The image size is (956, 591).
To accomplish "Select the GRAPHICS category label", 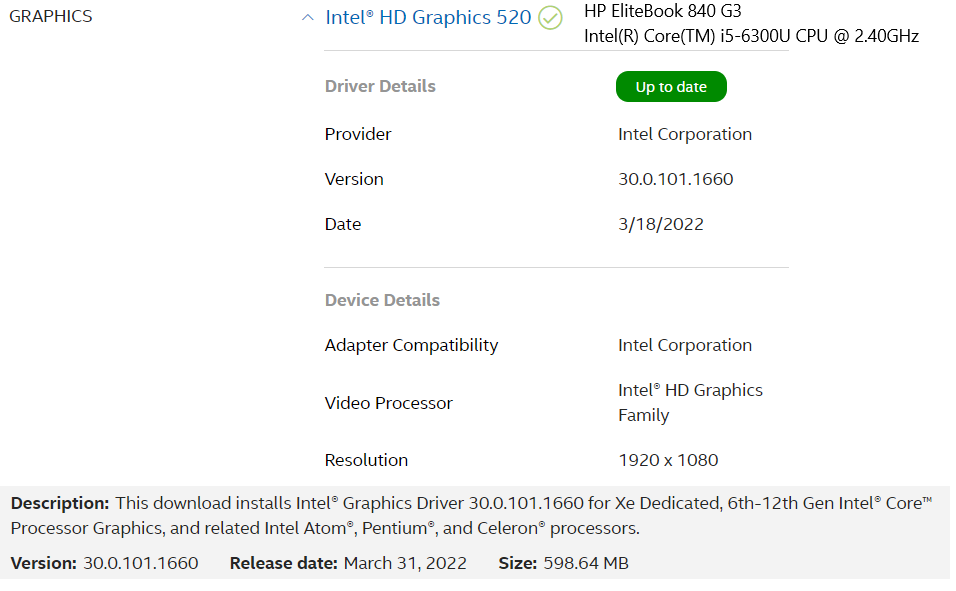I will click(x=51, y=16).
